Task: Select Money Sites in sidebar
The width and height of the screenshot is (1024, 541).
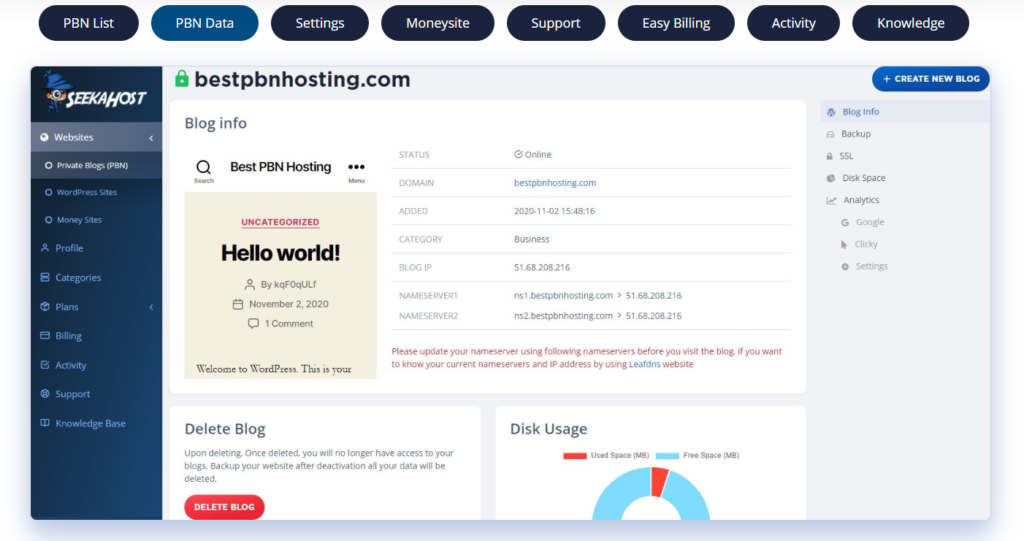Action: 79,220
